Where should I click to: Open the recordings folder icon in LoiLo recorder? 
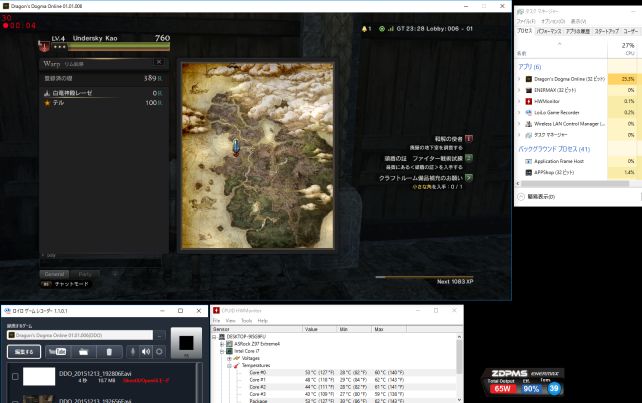click(84, 351)
